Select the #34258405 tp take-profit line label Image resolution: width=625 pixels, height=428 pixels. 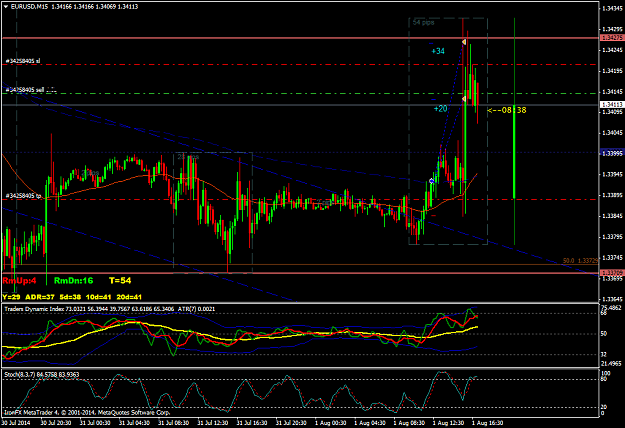[x=24, y=196]
